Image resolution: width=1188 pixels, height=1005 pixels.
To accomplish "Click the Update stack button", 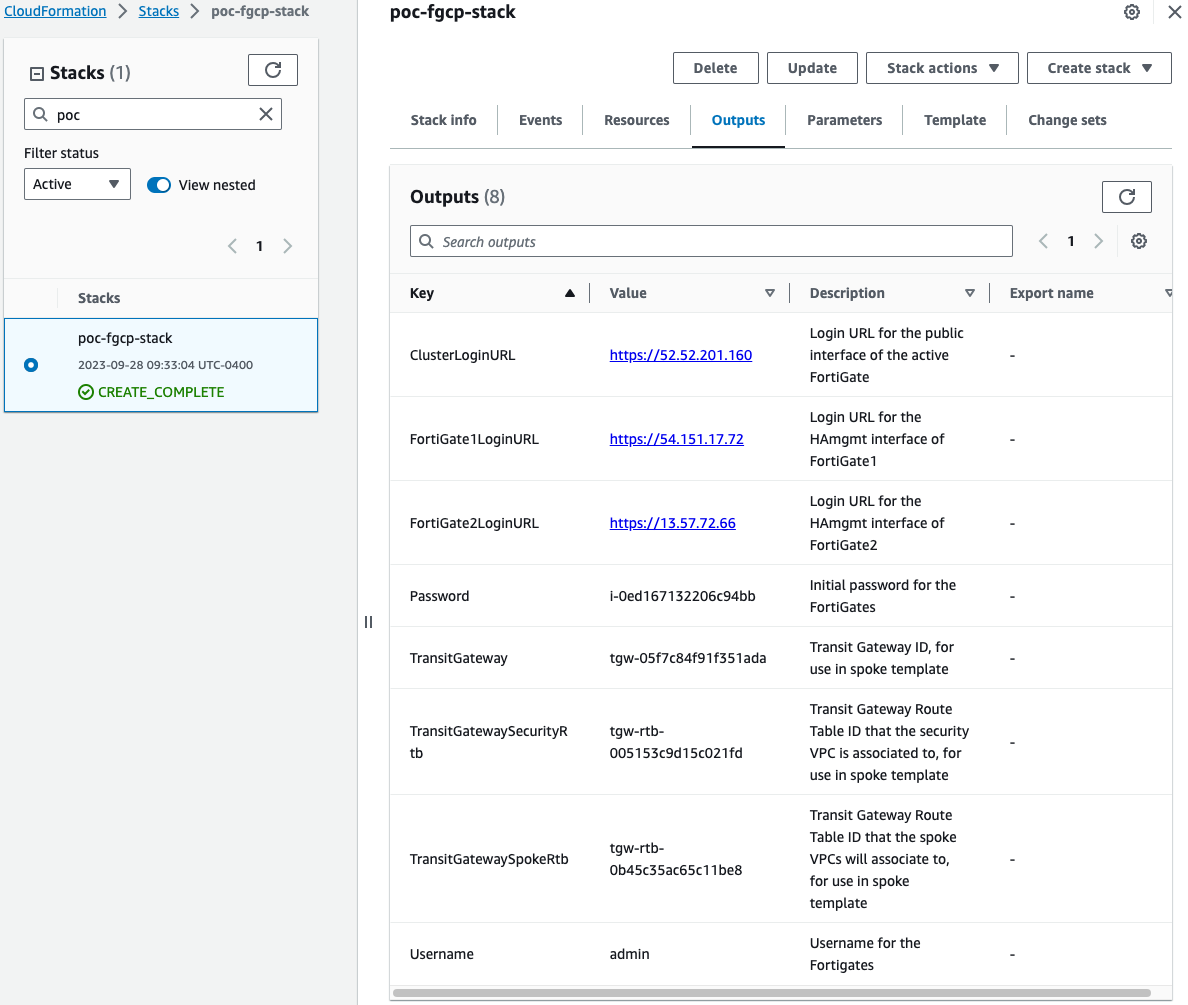I will pyautogui.click(x=812, y=68).
